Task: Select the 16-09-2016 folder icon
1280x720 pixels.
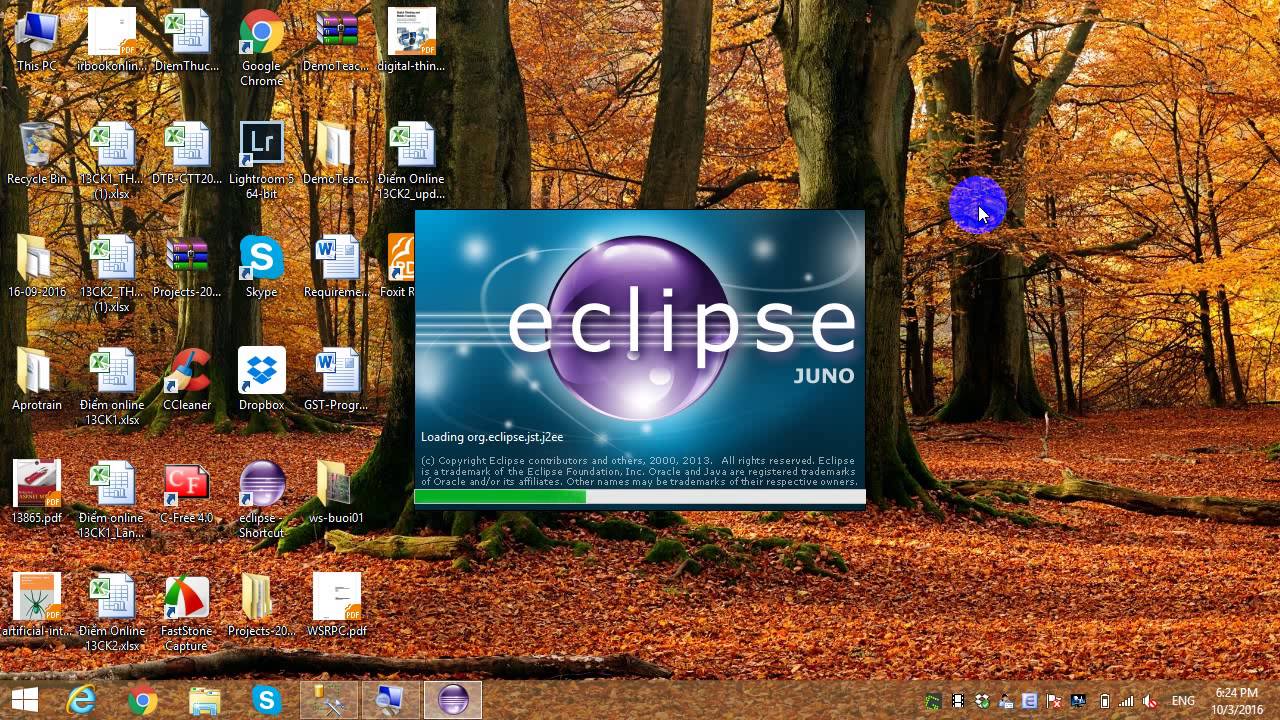Action: pos(37,266)
